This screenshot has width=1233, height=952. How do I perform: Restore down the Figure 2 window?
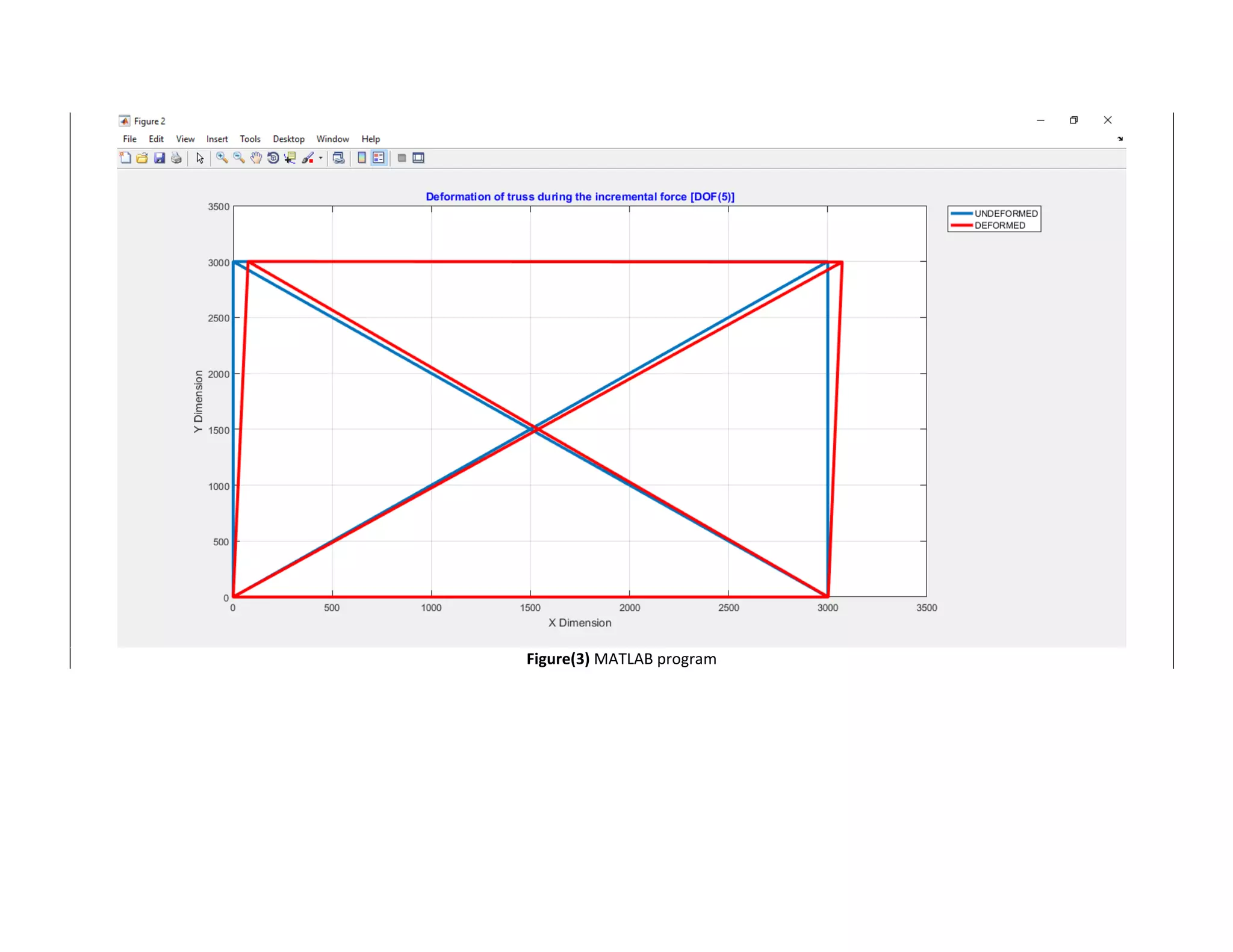click(1073, 120)
